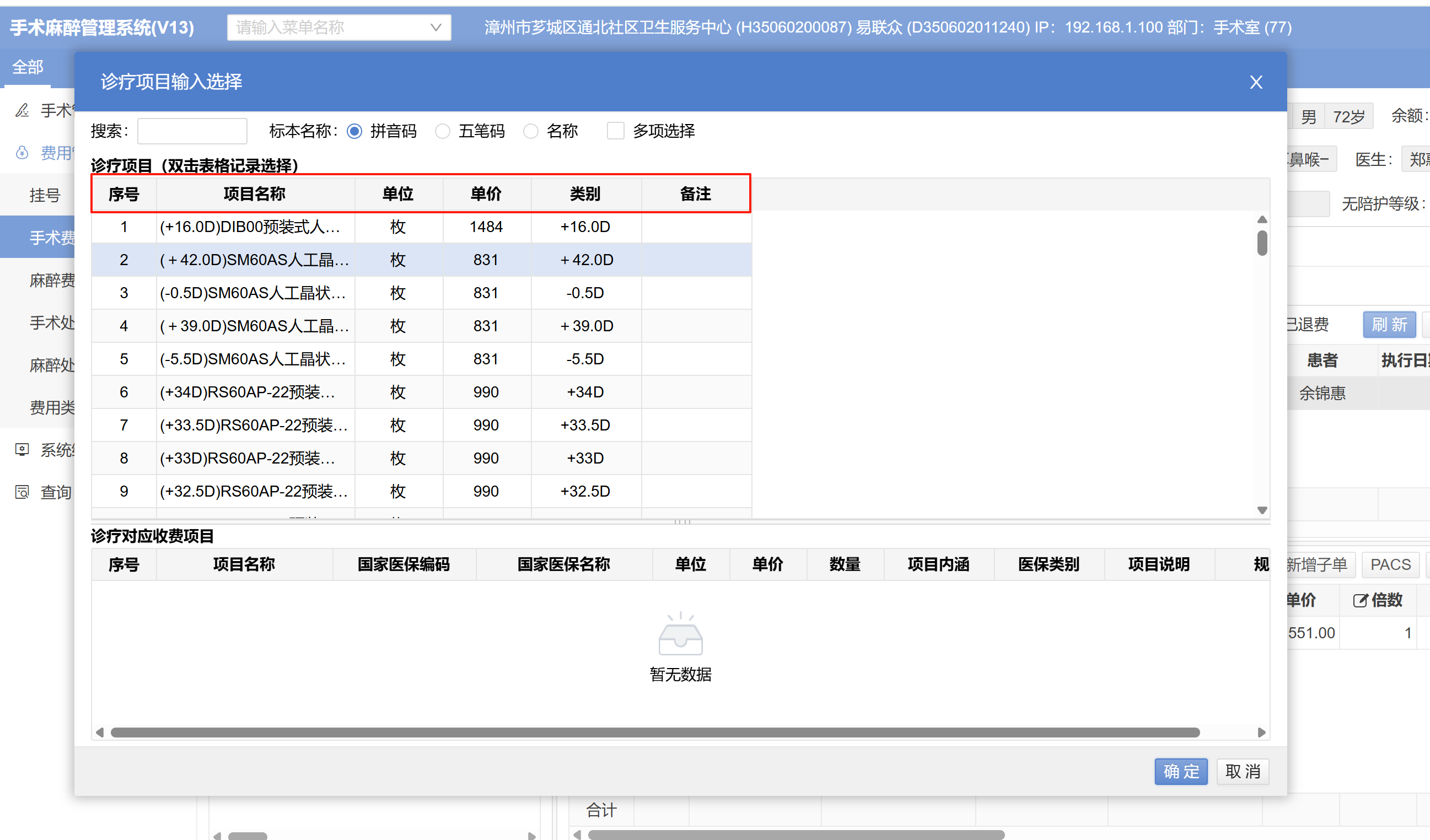Select the 拼音码 radio button
The width and height of the screenshot is (1430, 840).
click(354, 131)
